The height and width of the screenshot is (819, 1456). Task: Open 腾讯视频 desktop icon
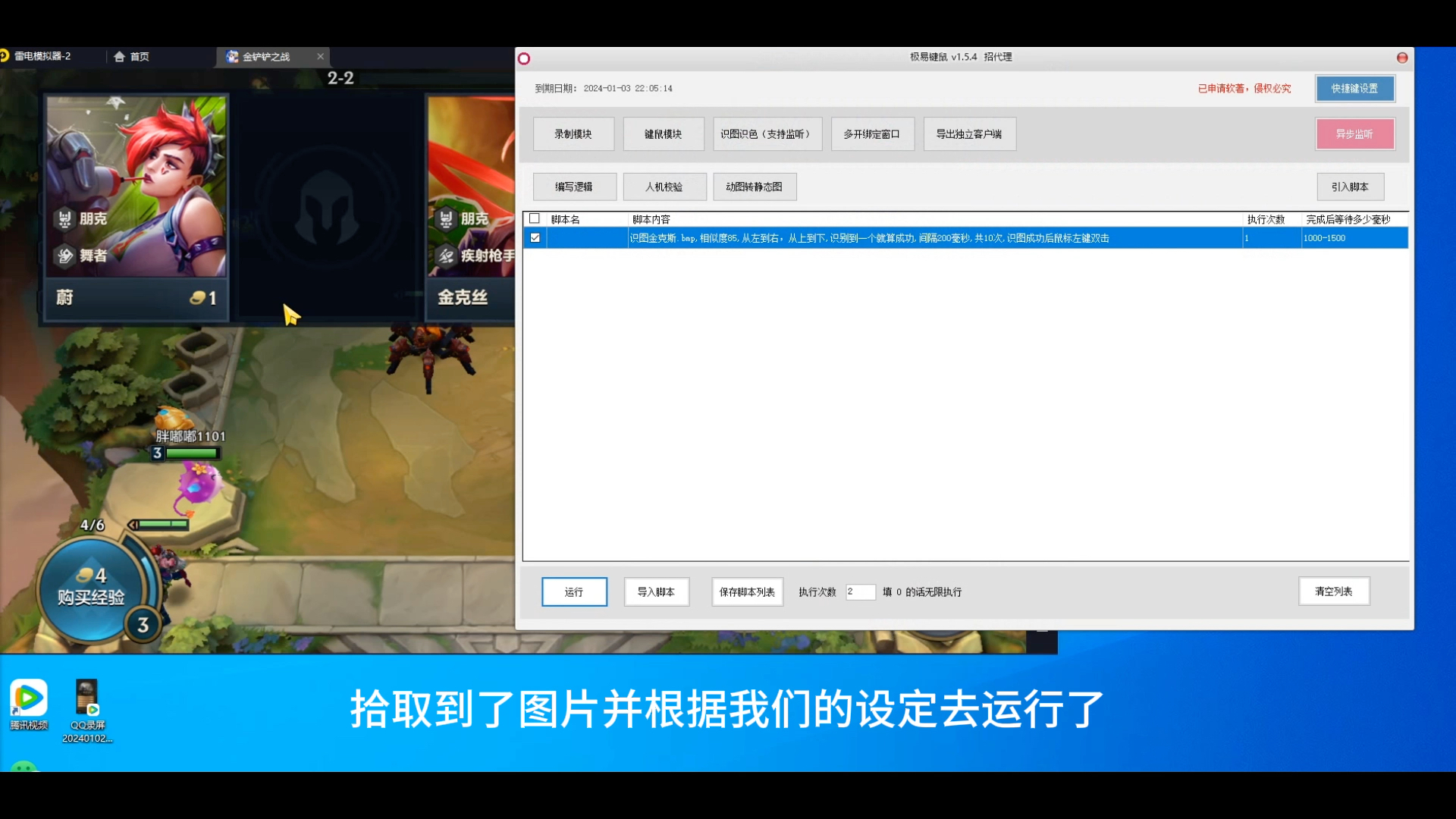tap(29, 705)
